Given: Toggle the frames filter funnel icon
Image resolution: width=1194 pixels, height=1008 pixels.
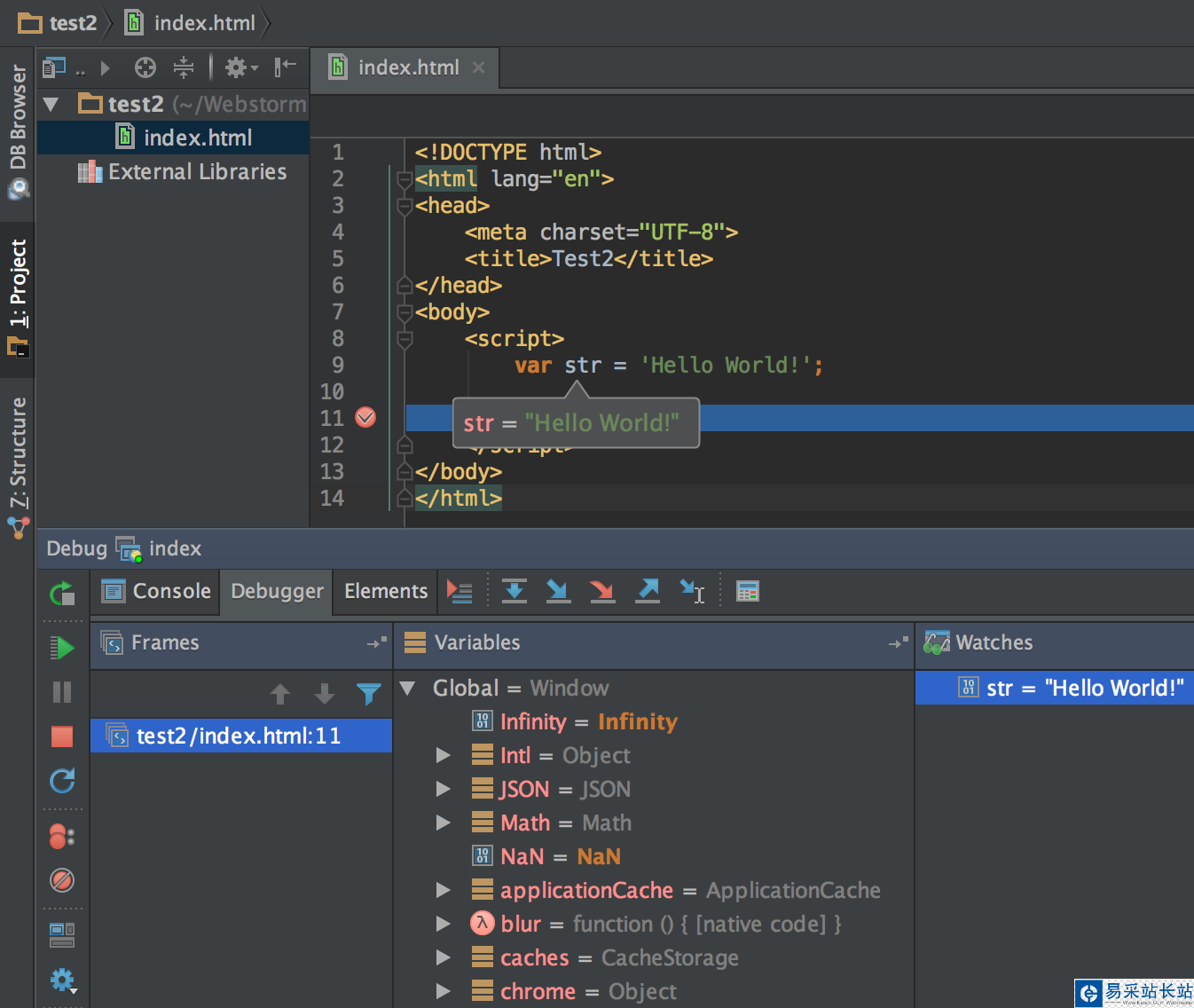Looking at the screenshot, I should tap(369, 694).
